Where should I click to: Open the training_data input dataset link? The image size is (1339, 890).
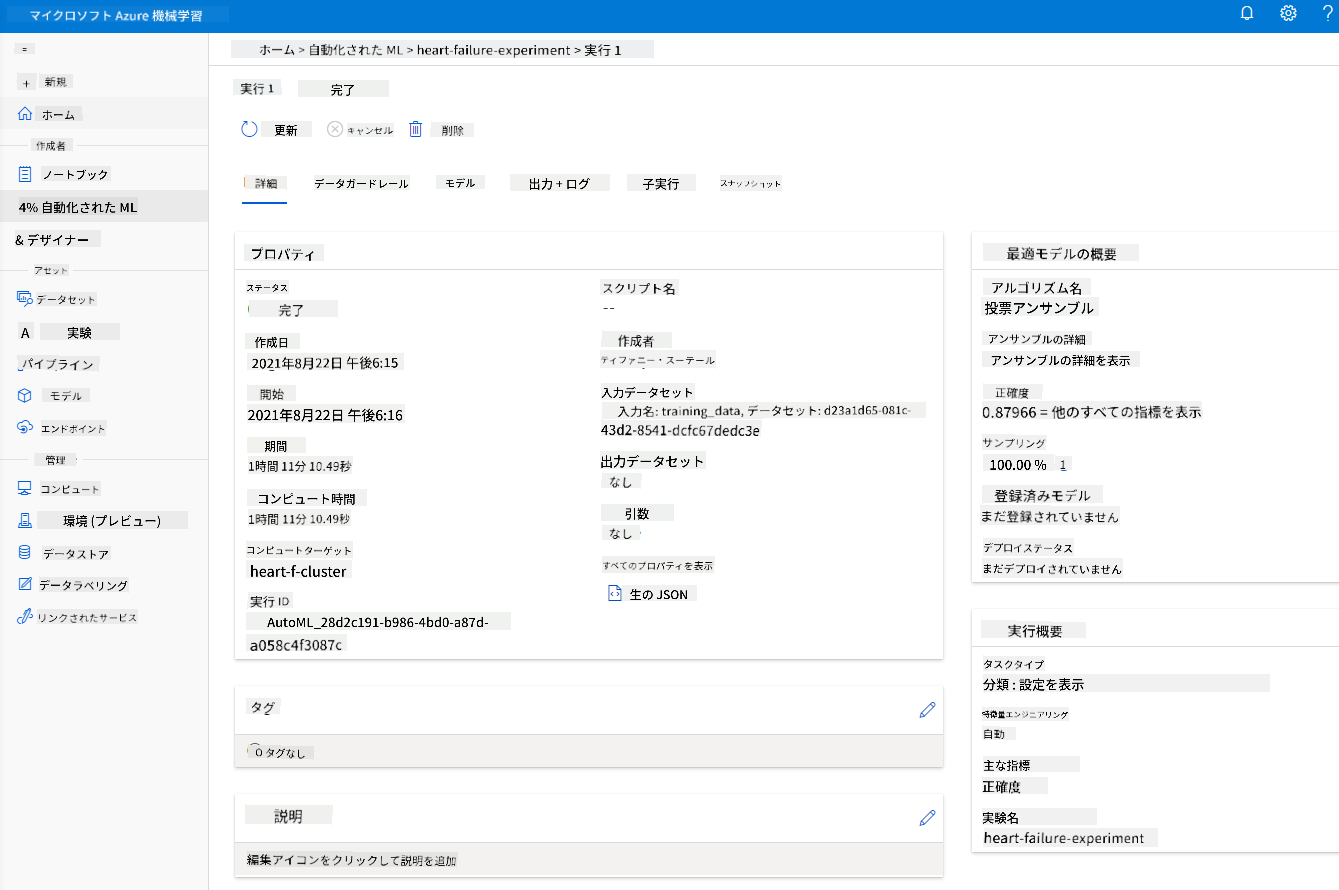(764, 421)
